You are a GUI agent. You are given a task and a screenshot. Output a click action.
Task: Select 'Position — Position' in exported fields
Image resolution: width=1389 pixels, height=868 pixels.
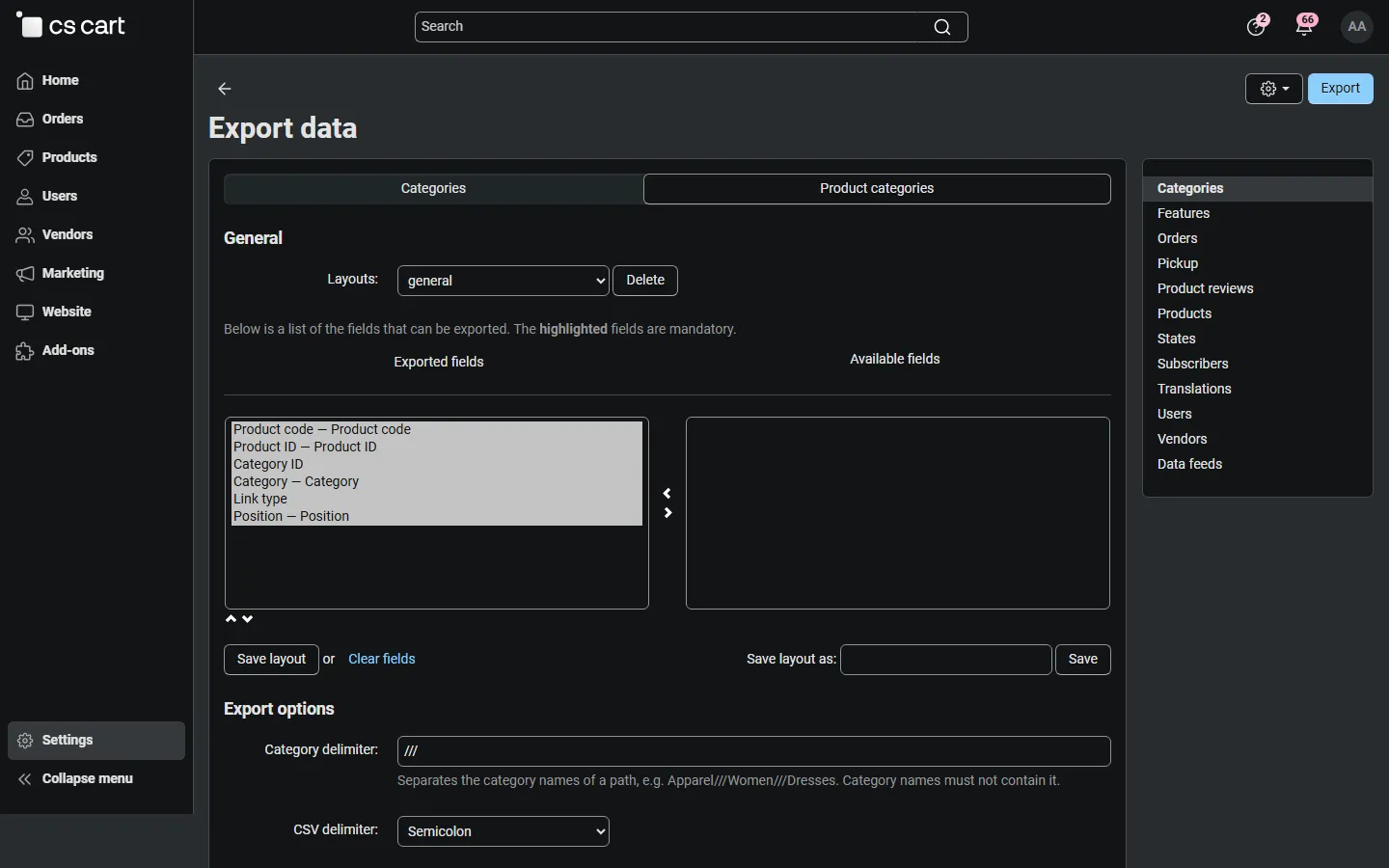(x=437, y=517)
